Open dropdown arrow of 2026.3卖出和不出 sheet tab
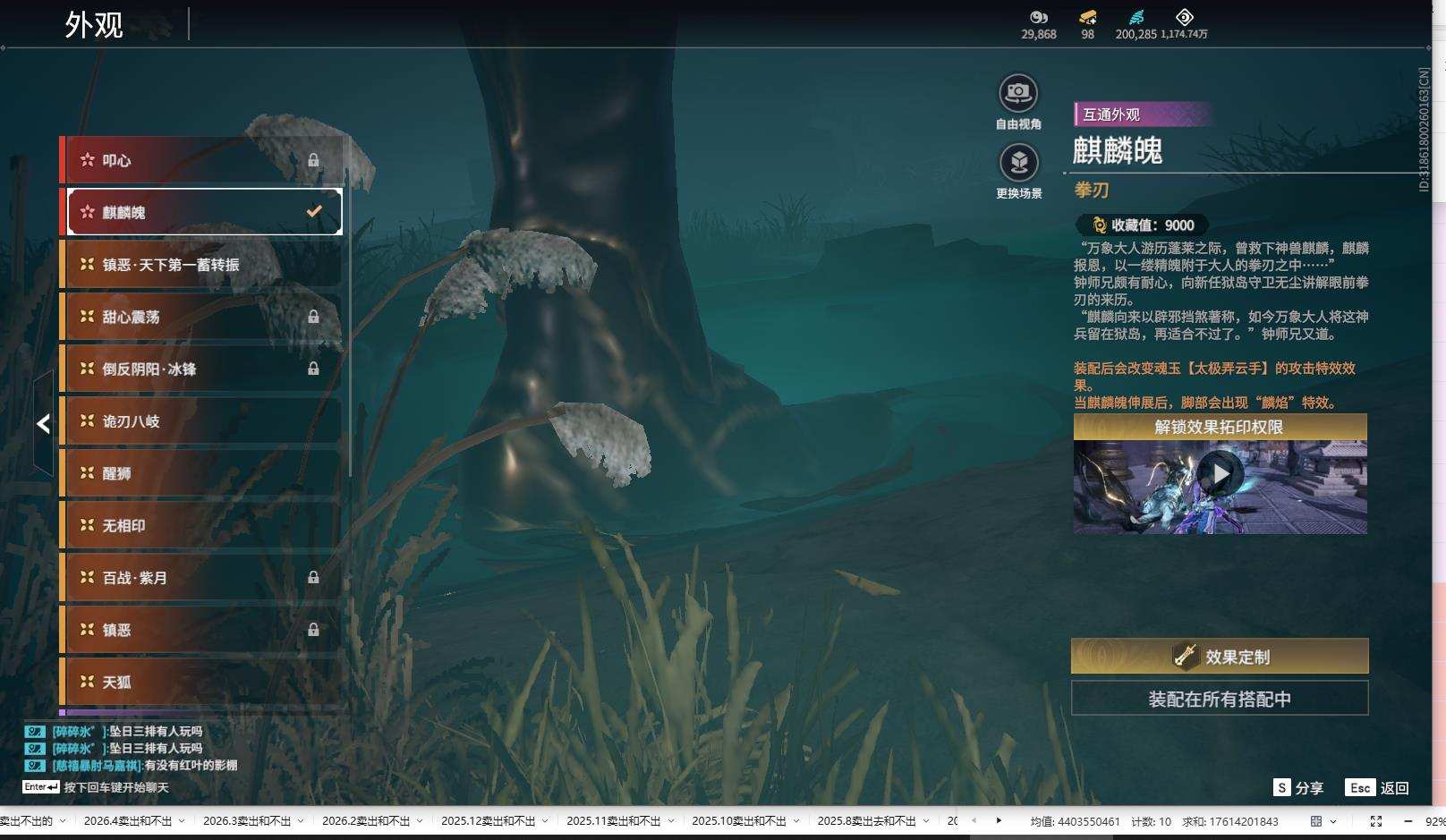Viewport: 1446px width, 840px height. 301,821
